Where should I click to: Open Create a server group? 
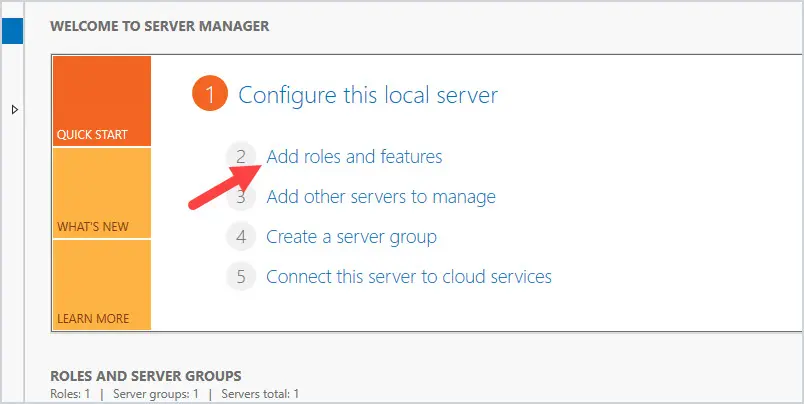351,237
